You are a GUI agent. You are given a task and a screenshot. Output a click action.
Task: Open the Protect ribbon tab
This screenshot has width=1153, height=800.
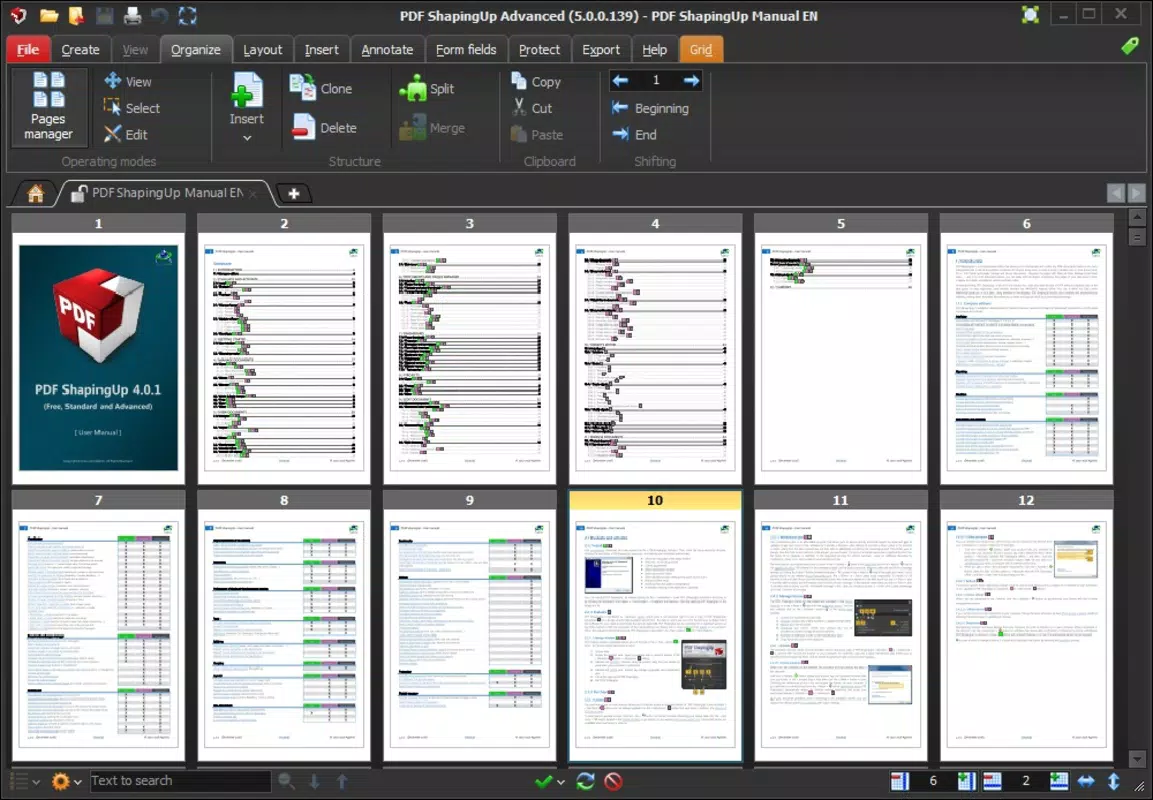pyautogui.click(x=539, y=49)
